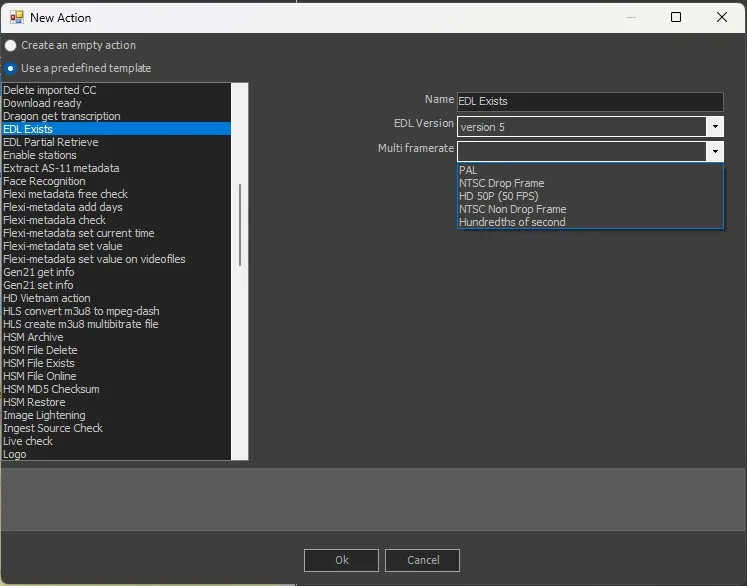Choose Hundredths of second option
Viewport: 747px width, 586px height.
click(x=512, y=222)
